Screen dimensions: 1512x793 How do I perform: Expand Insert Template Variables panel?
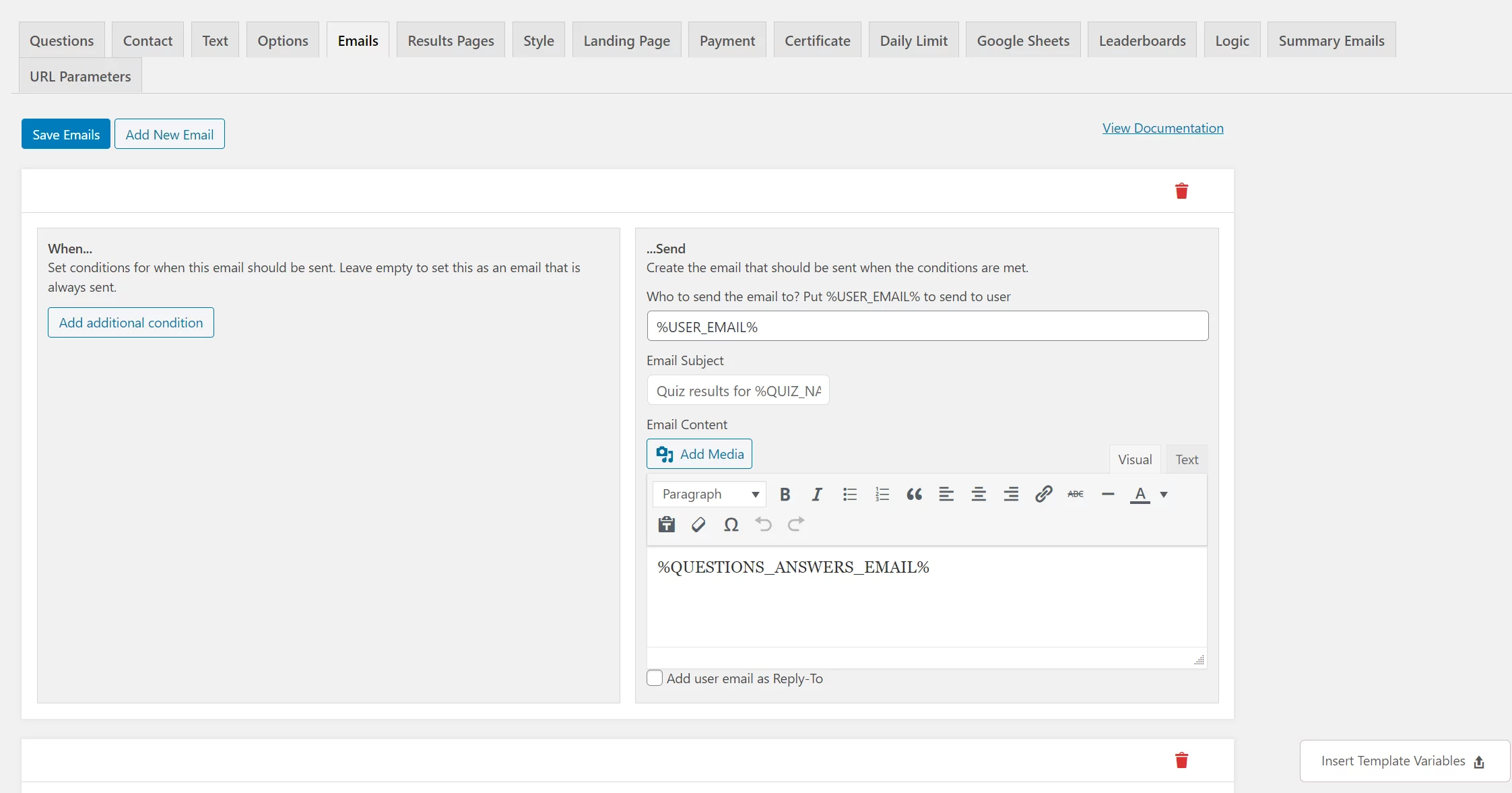[x=1403, y=761]
